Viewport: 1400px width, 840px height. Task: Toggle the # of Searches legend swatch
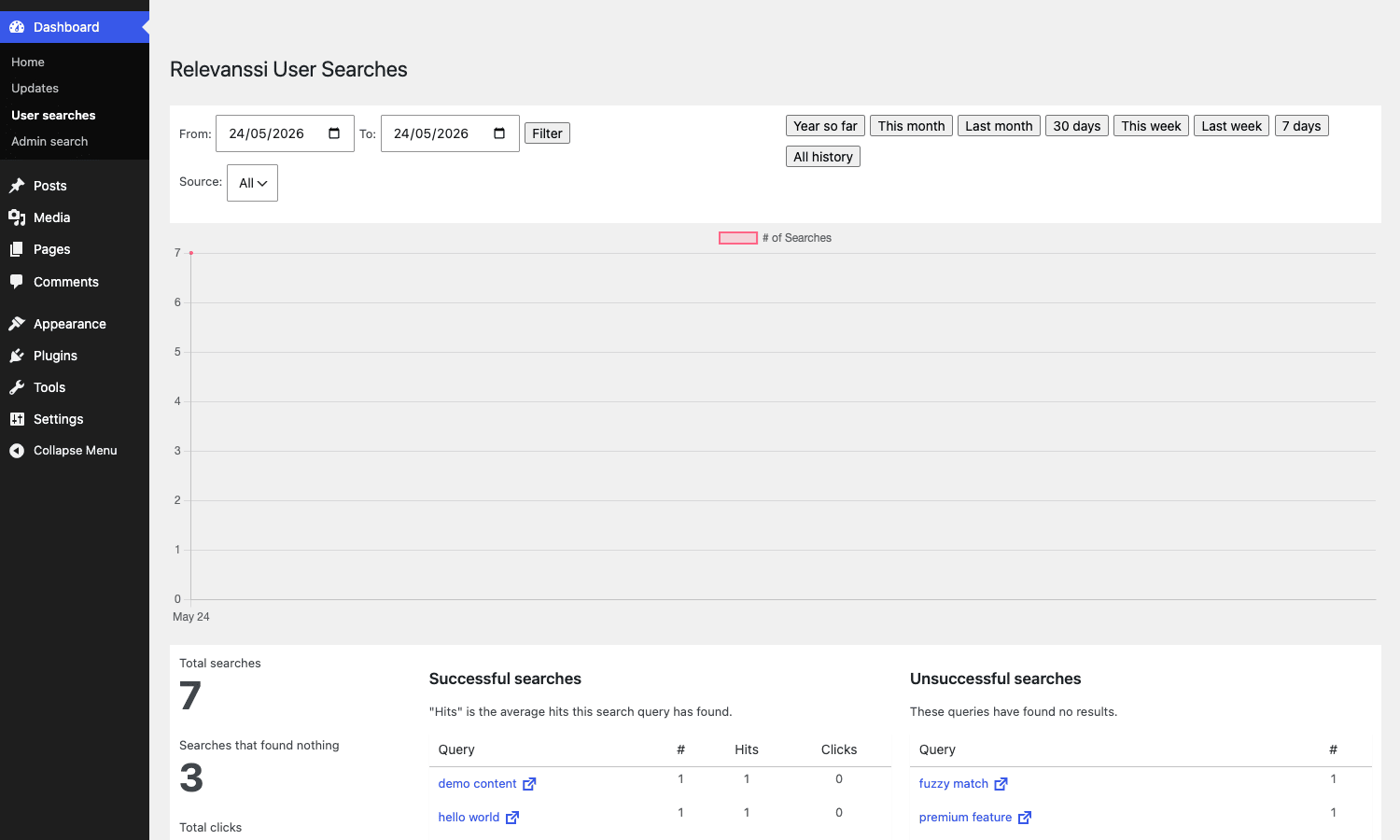coord(737,238)
